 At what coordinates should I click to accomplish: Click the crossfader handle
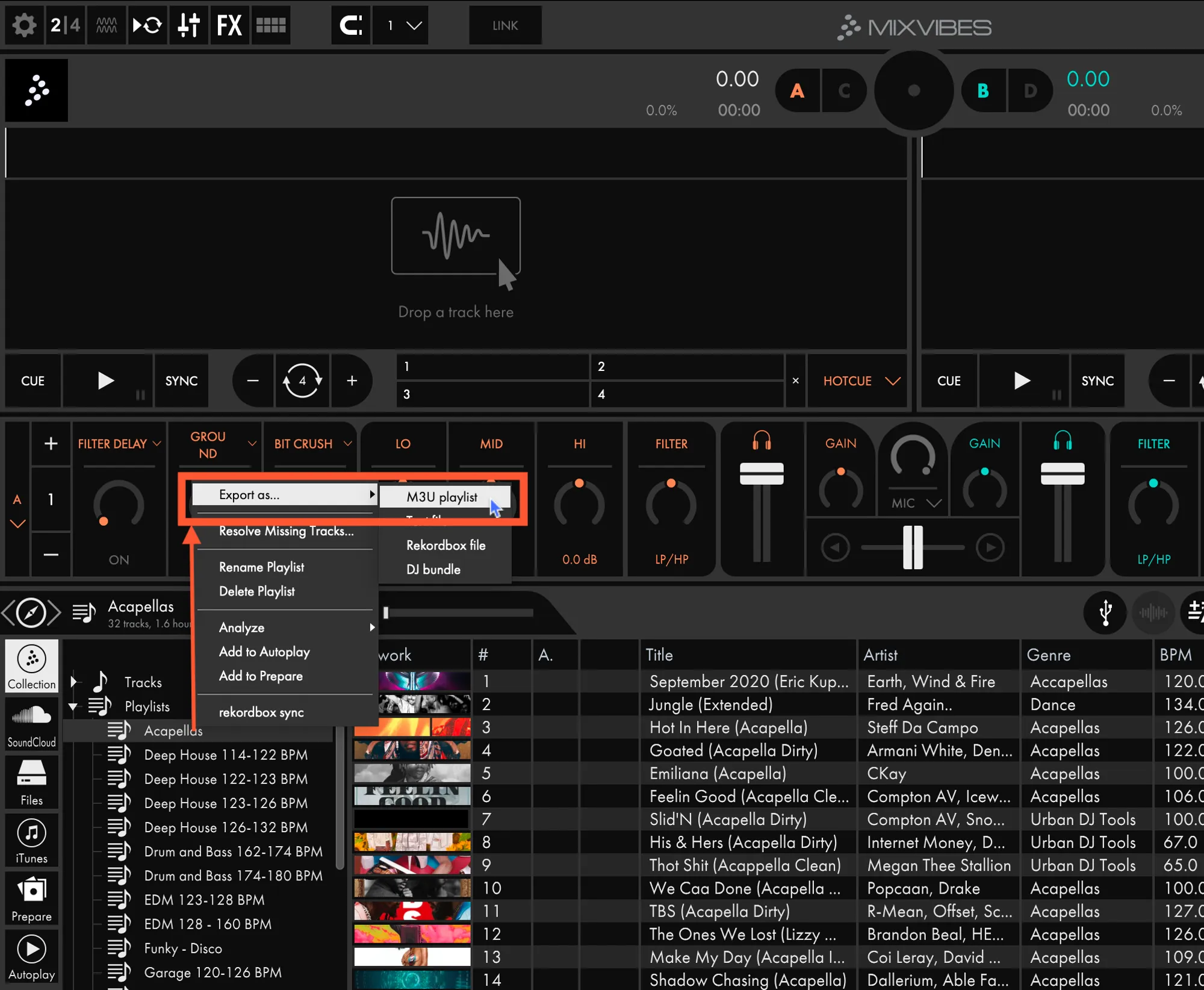[913, 547]
